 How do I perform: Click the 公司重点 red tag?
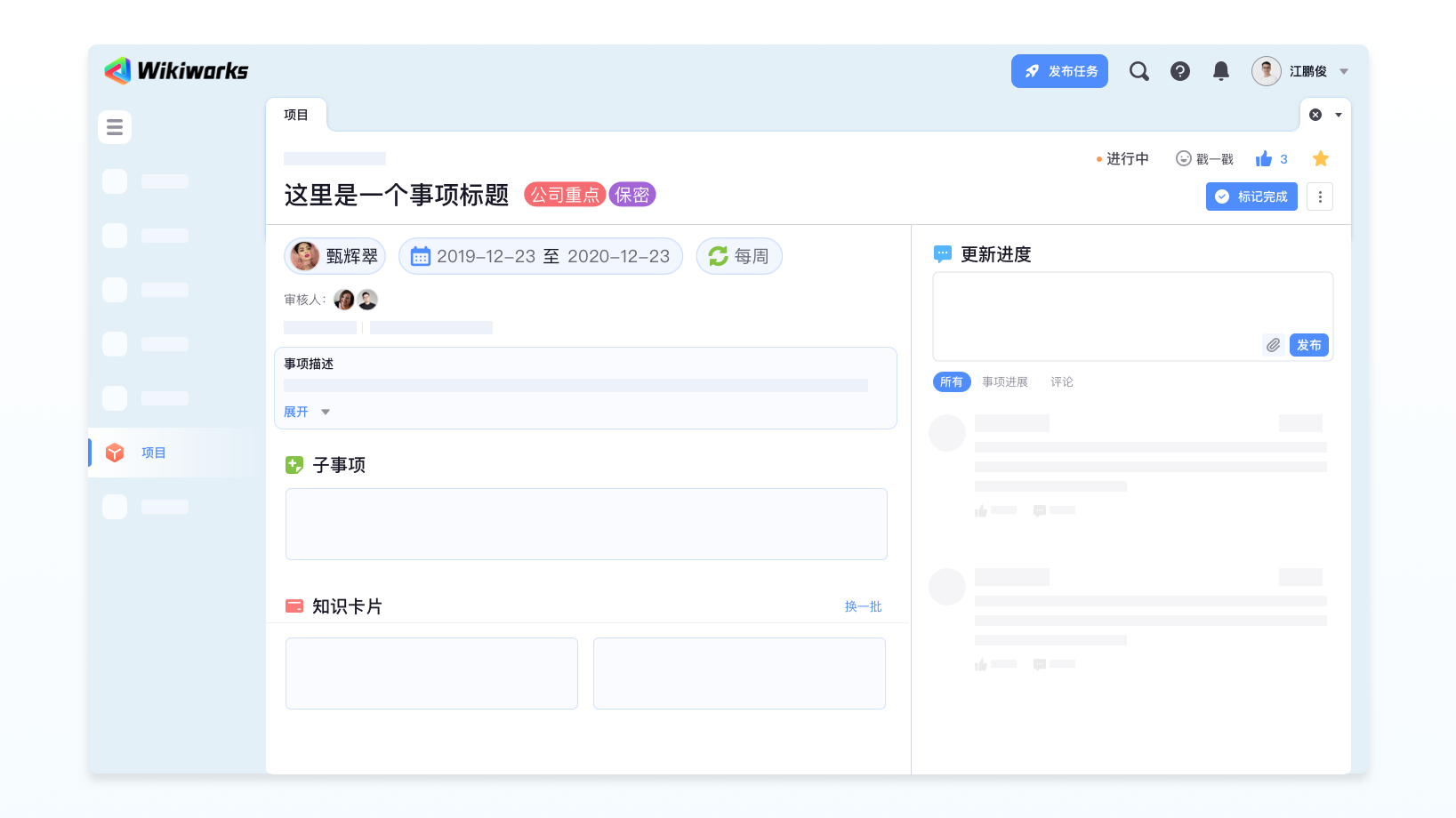pos(565,195)
